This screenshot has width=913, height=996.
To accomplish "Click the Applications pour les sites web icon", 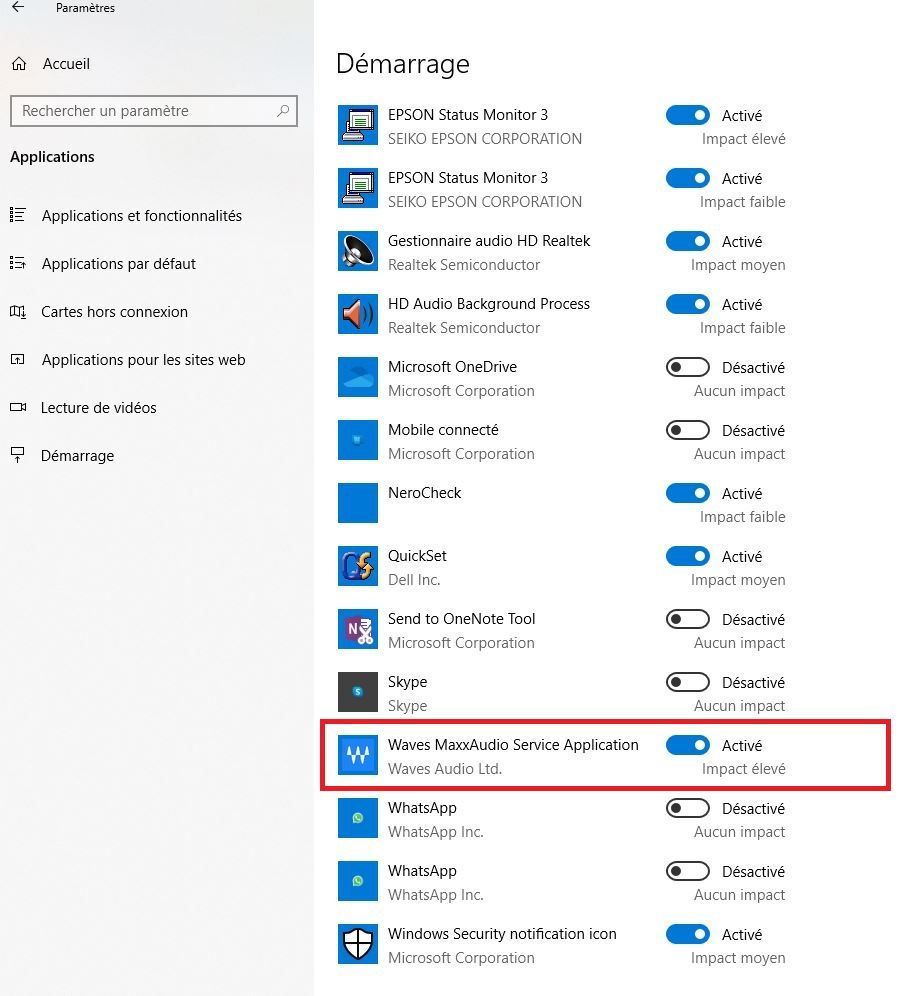I will click(x=18, y=360).
